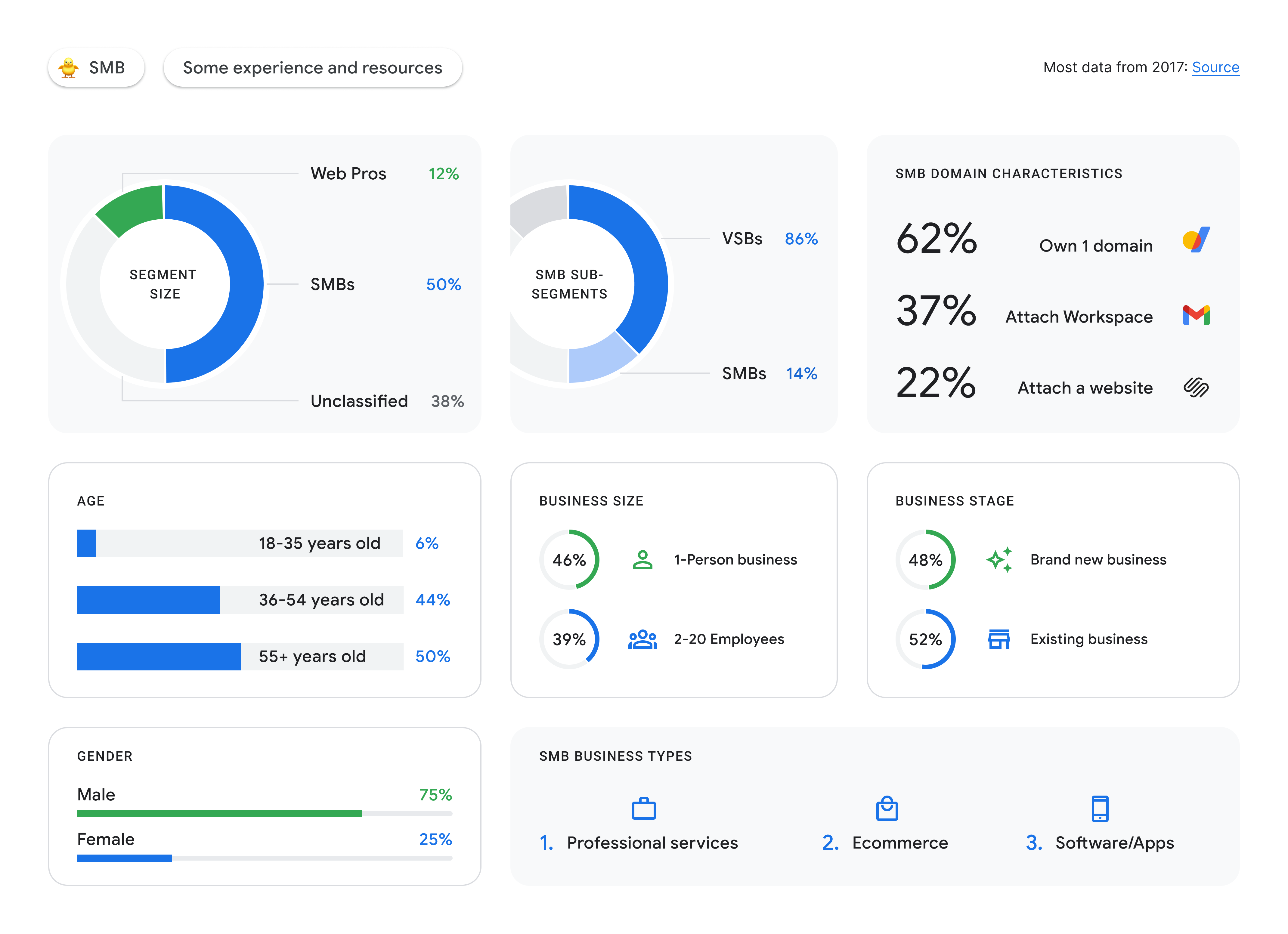The image size is (1288, 934).
Task: Click the phone icon above Software/Apps
Action: pyautogui.click(x=1099, y=808)
